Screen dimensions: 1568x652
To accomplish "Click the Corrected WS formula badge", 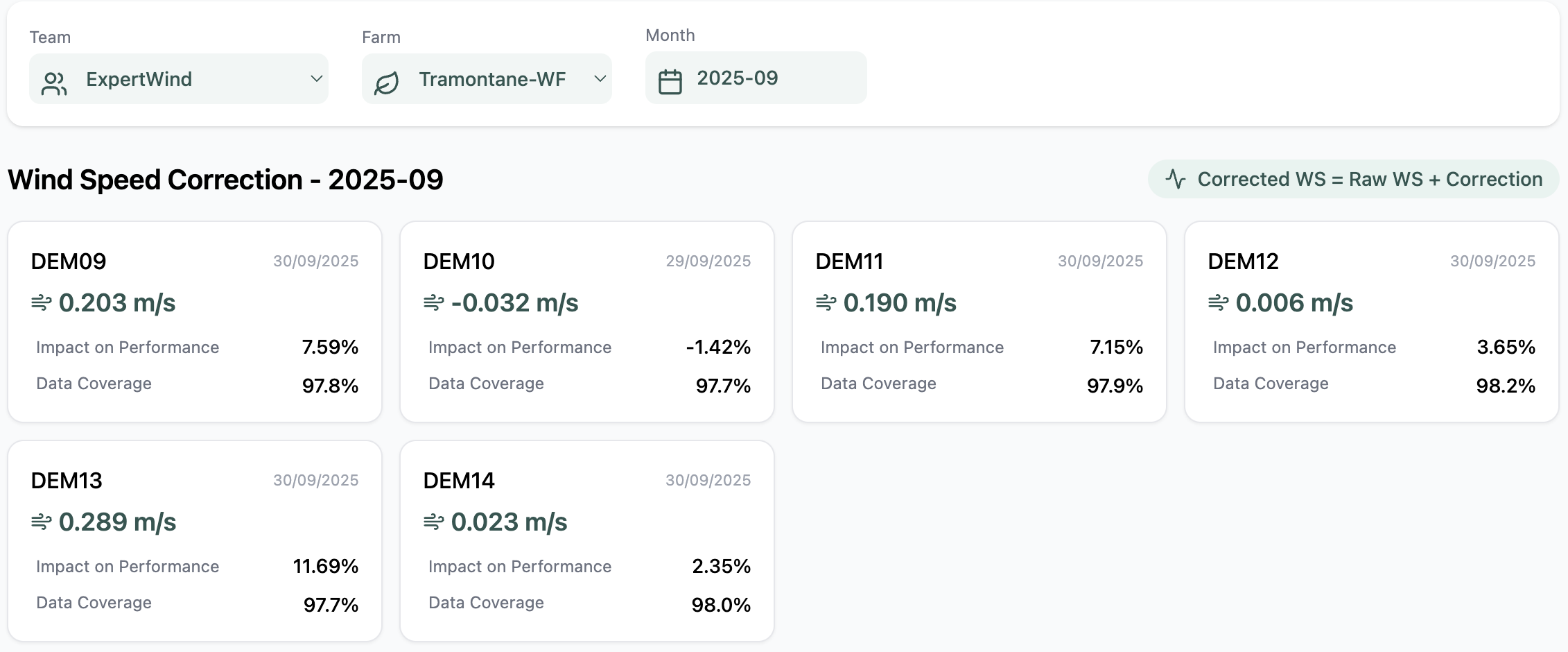I will click(1353, 179).
